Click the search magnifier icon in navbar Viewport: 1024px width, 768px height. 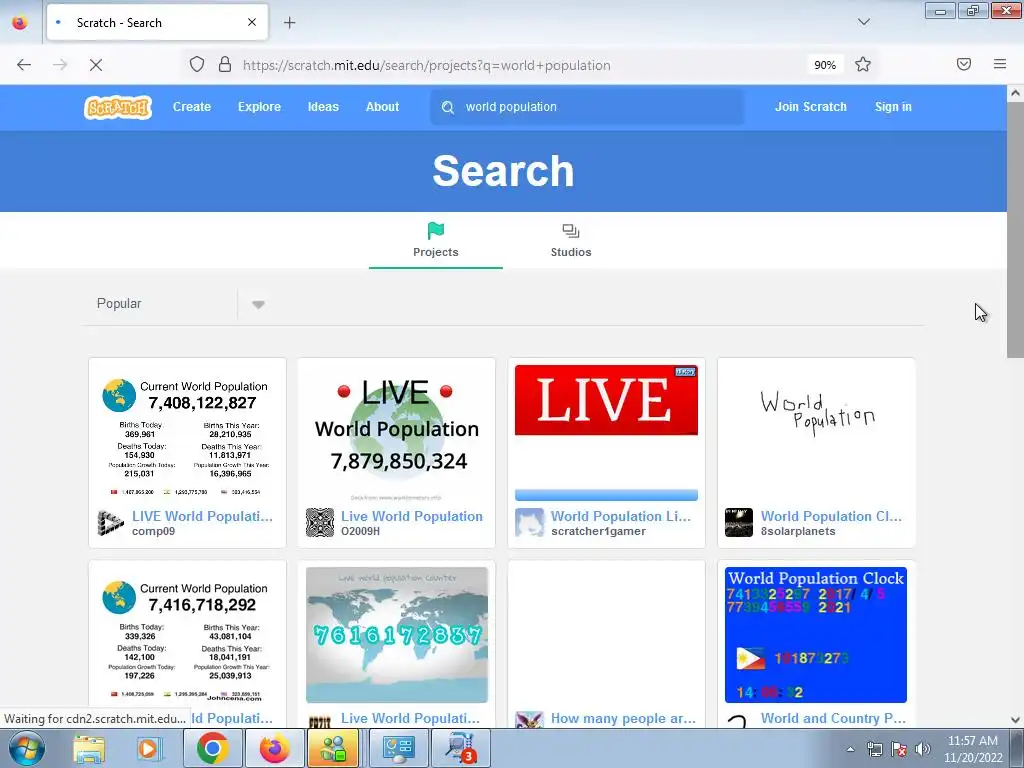448,107
